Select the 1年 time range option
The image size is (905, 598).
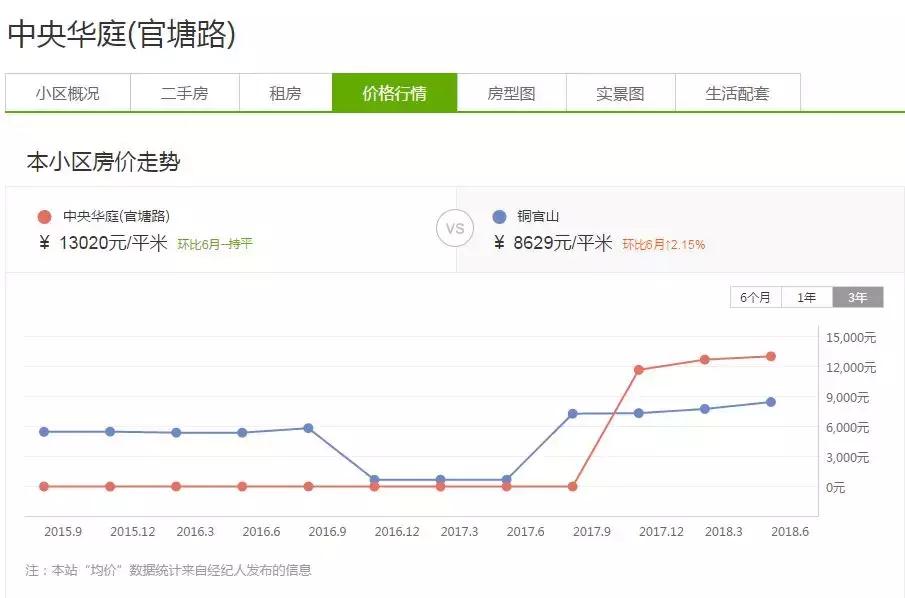(x=807, y=297)
